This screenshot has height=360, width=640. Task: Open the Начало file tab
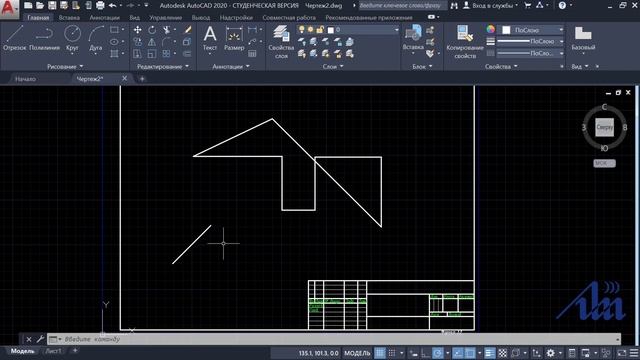point(25,79)
